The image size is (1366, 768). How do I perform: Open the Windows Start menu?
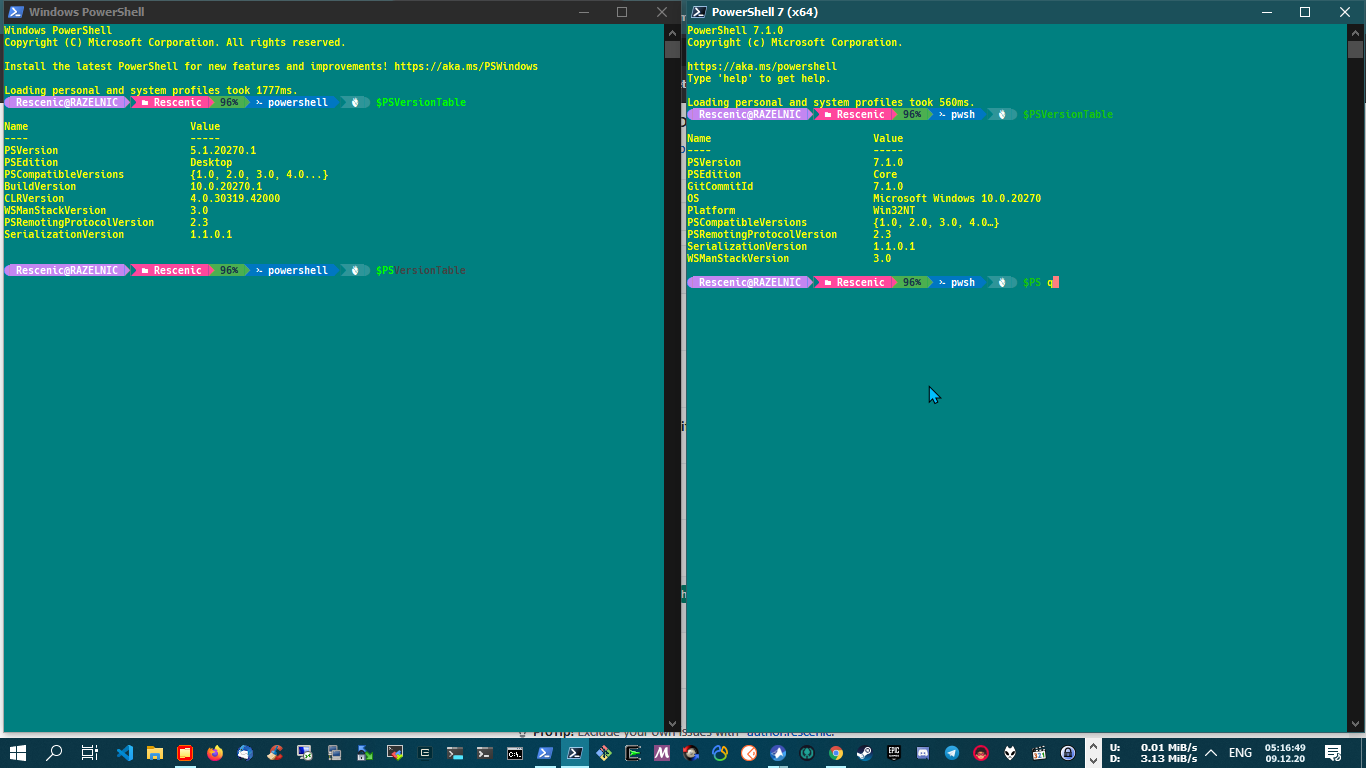pyautogui.click(x=17, y=753)
